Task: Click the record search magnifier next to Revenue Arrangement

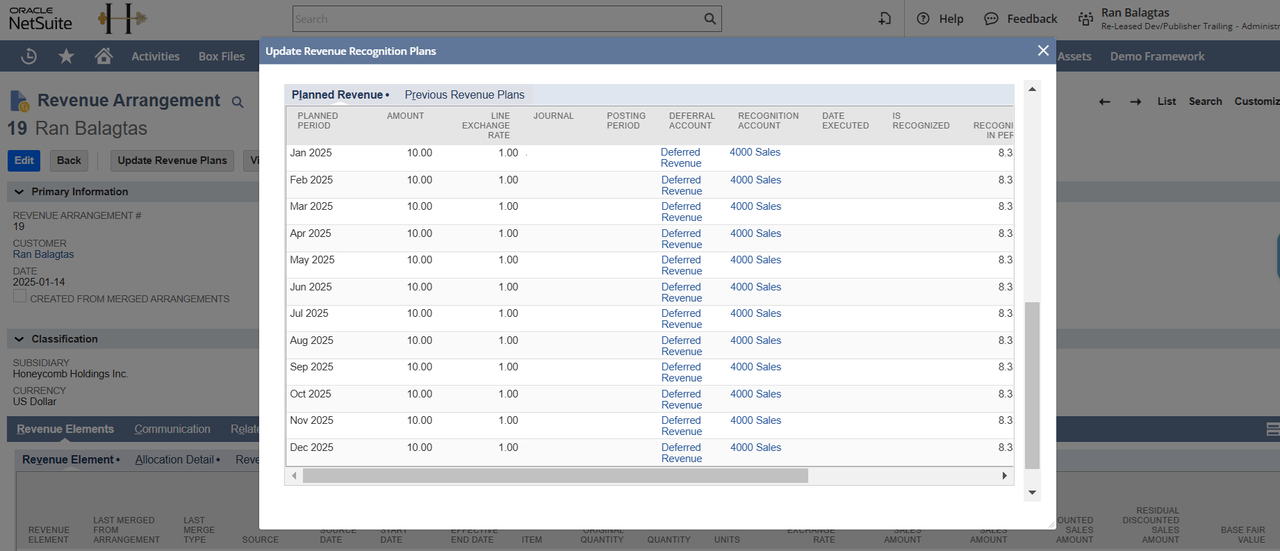Action: pos(238,102)
